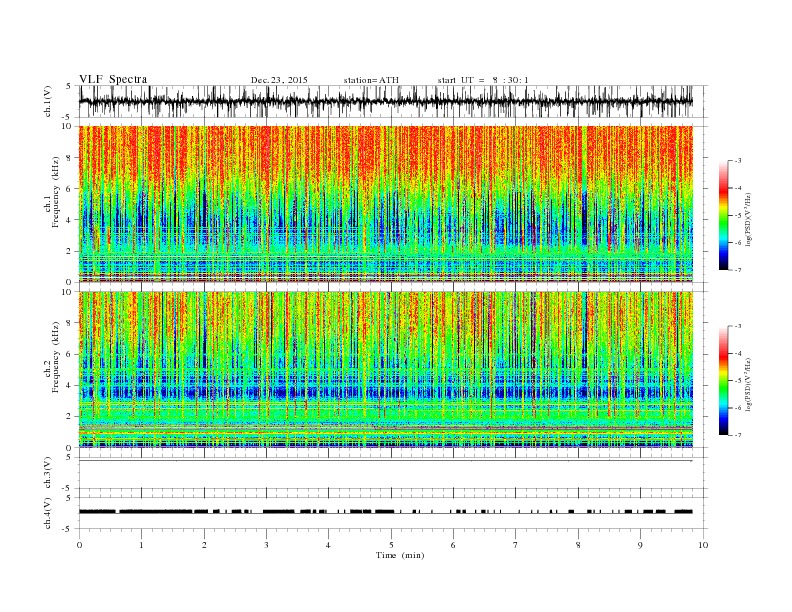Image resolution: width=792 pixels, height=612 pixels.
Task: Select log(PSD) label beside ch.2 color bar
Action: click(x=748, y=384)
